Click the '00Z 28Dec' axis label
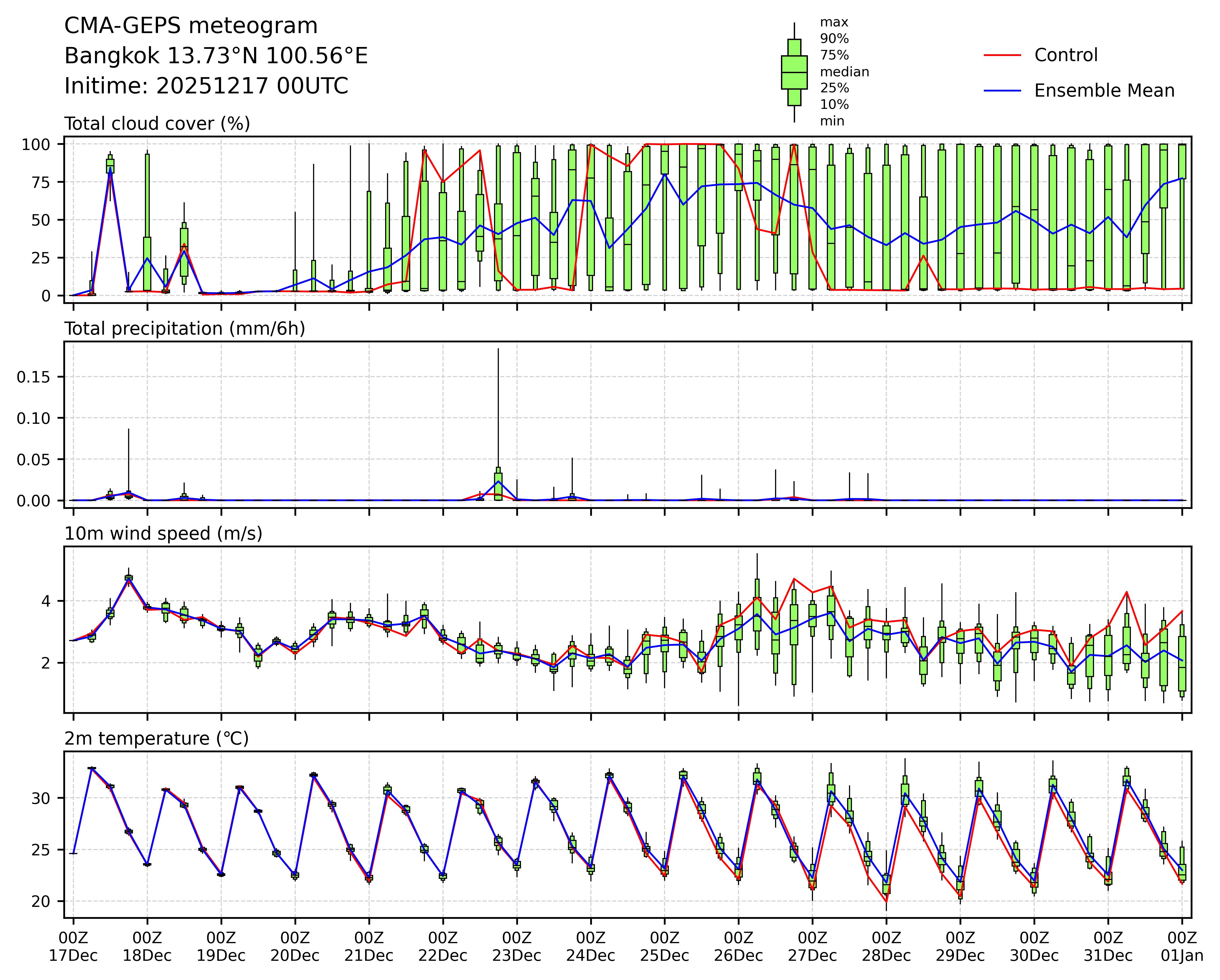Viewport: 1220px width, 980px height. click(886, 947)
